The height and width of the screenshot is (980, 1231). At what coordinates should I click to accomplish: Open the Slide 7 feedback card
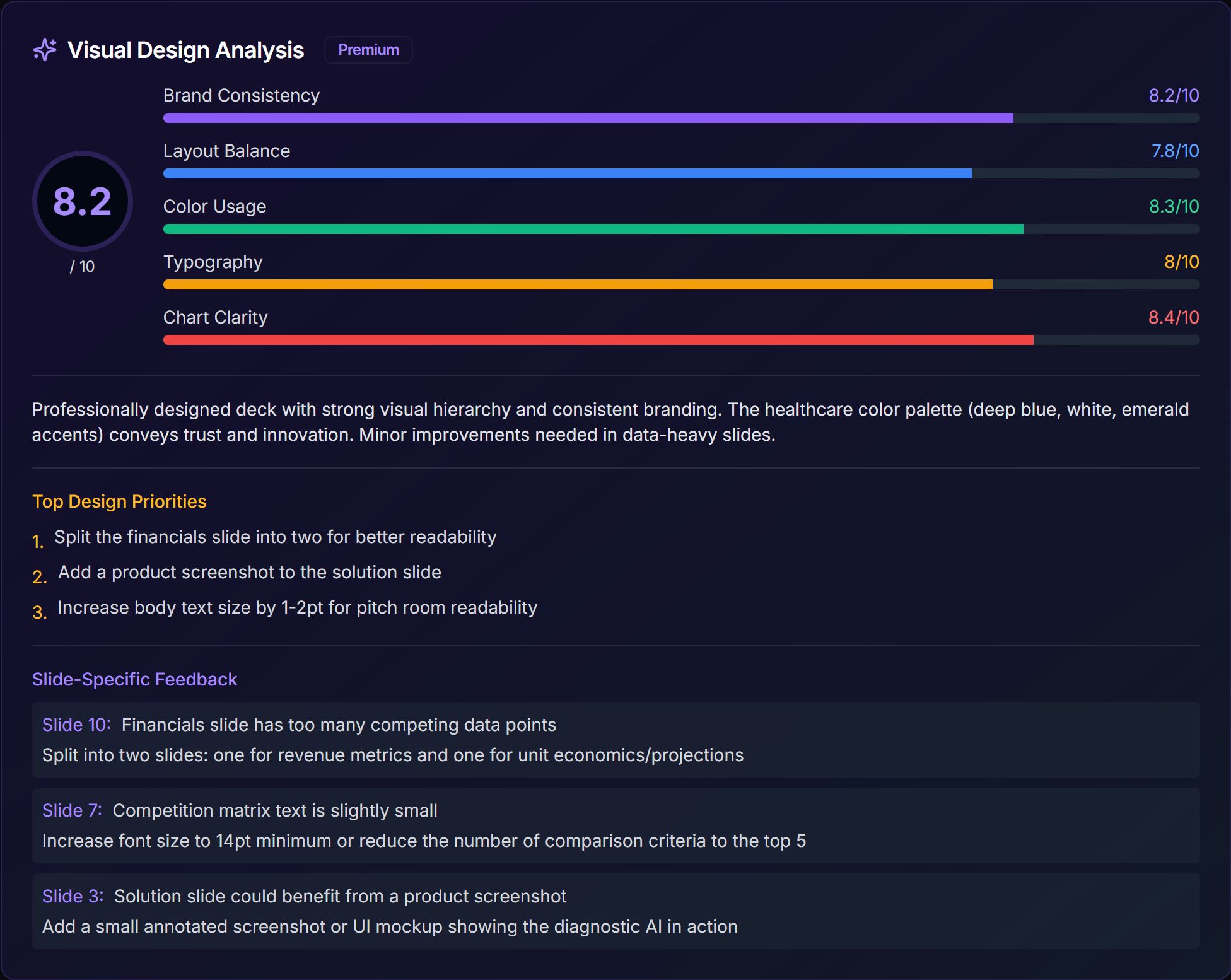tap(615, 825)
